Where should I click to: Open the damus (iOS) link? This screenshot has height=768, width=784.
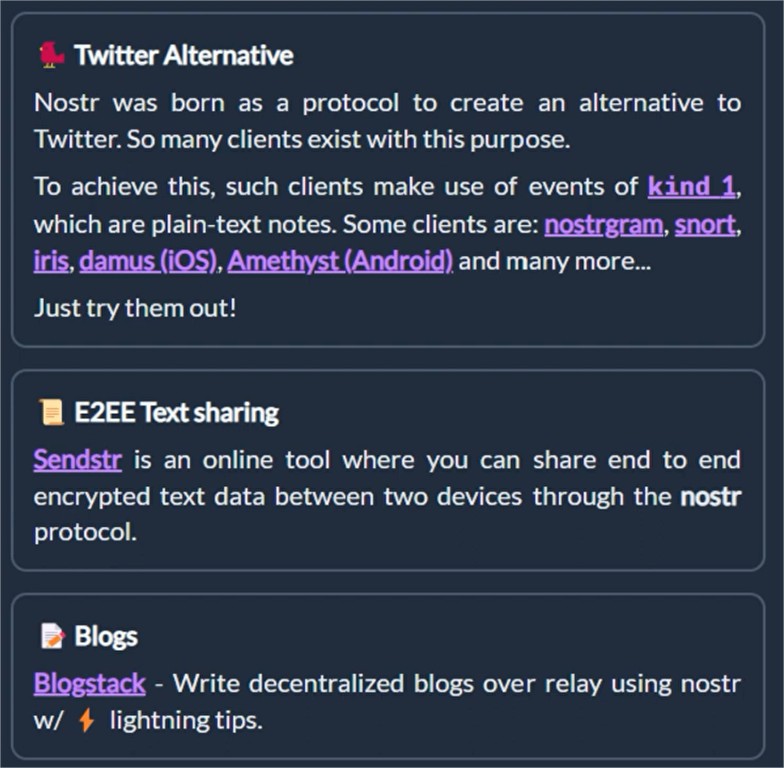148,261
